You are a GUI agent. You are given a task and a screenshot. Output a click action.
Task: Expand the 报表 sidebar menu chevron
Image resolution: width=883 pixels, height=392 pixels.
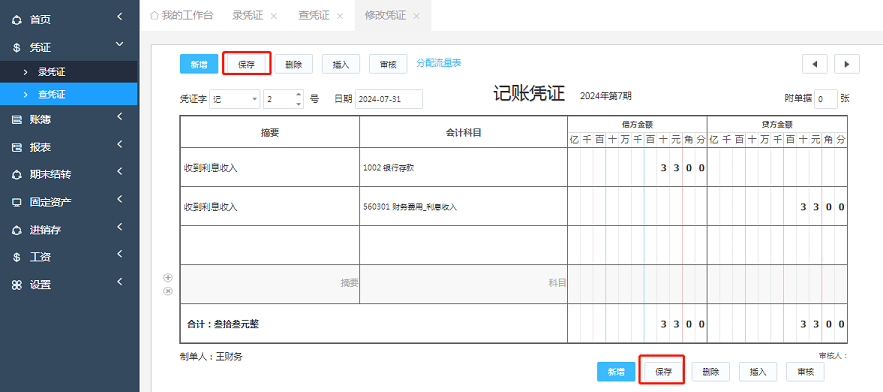point(120,145)
